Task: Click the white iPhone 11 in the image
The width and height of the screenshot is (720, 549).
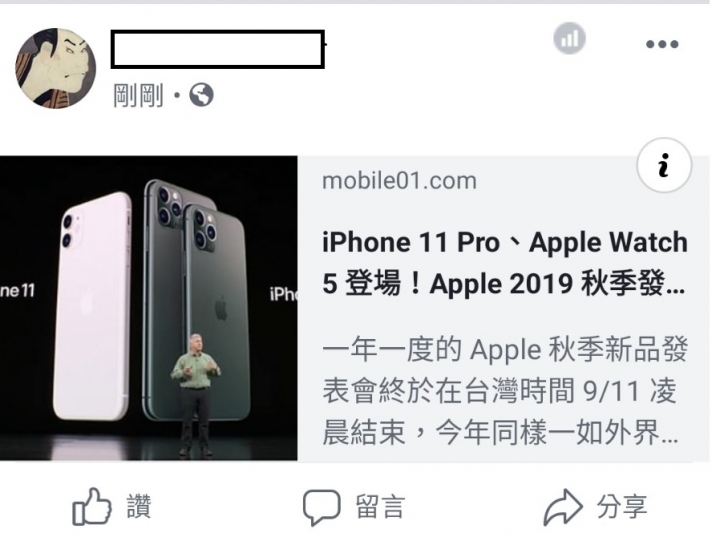Action: (93, 306)
